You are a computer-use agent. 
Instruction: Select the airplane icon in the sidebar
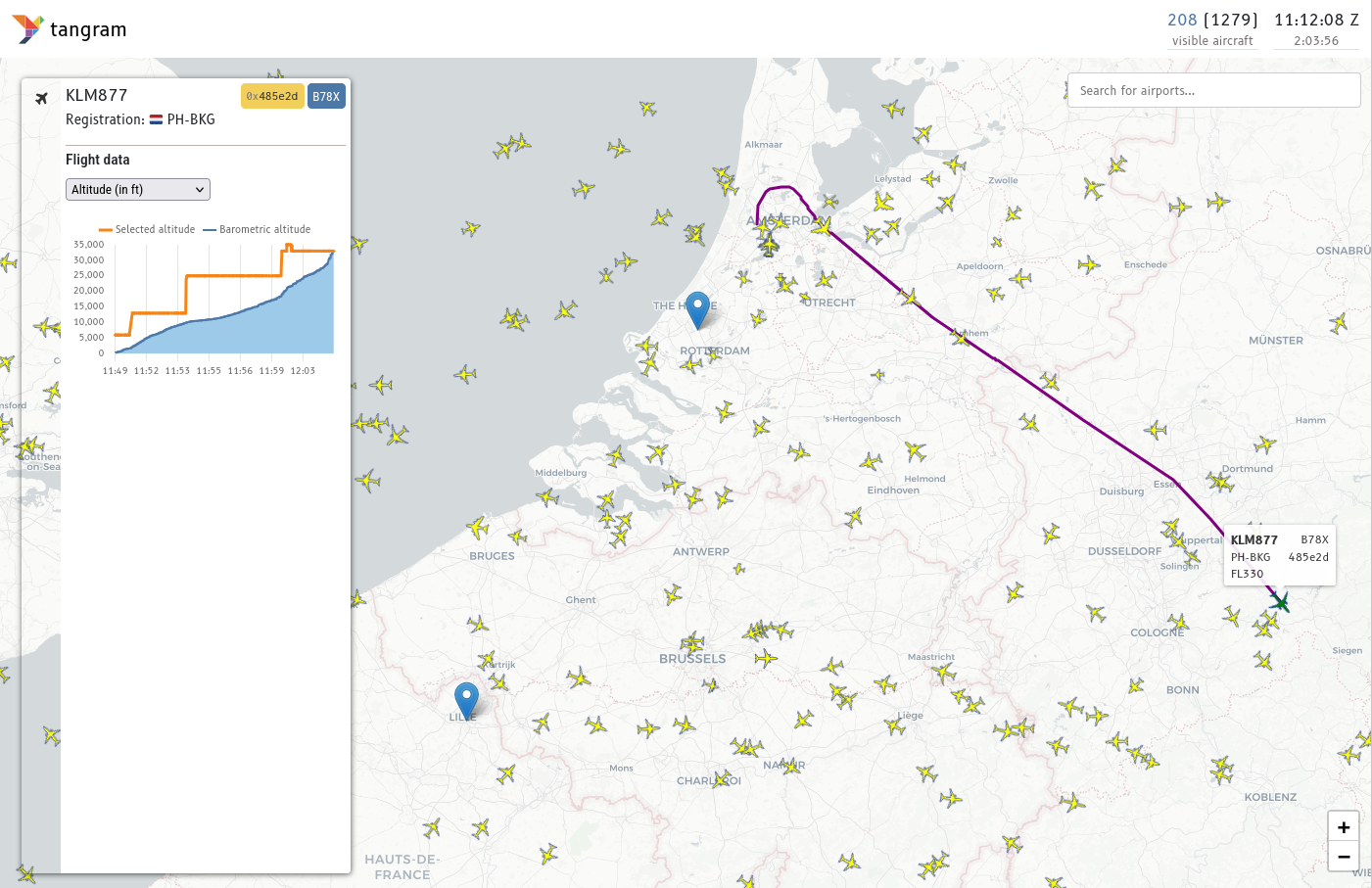coord(41,98)
